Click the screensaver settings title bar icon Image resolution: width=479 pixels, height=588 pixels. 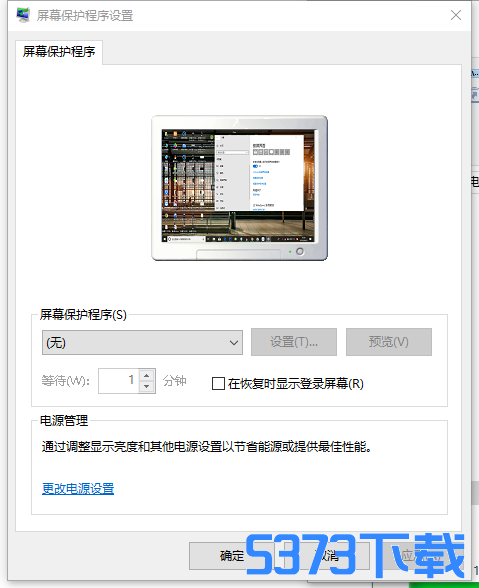click(x=23, y=15)
